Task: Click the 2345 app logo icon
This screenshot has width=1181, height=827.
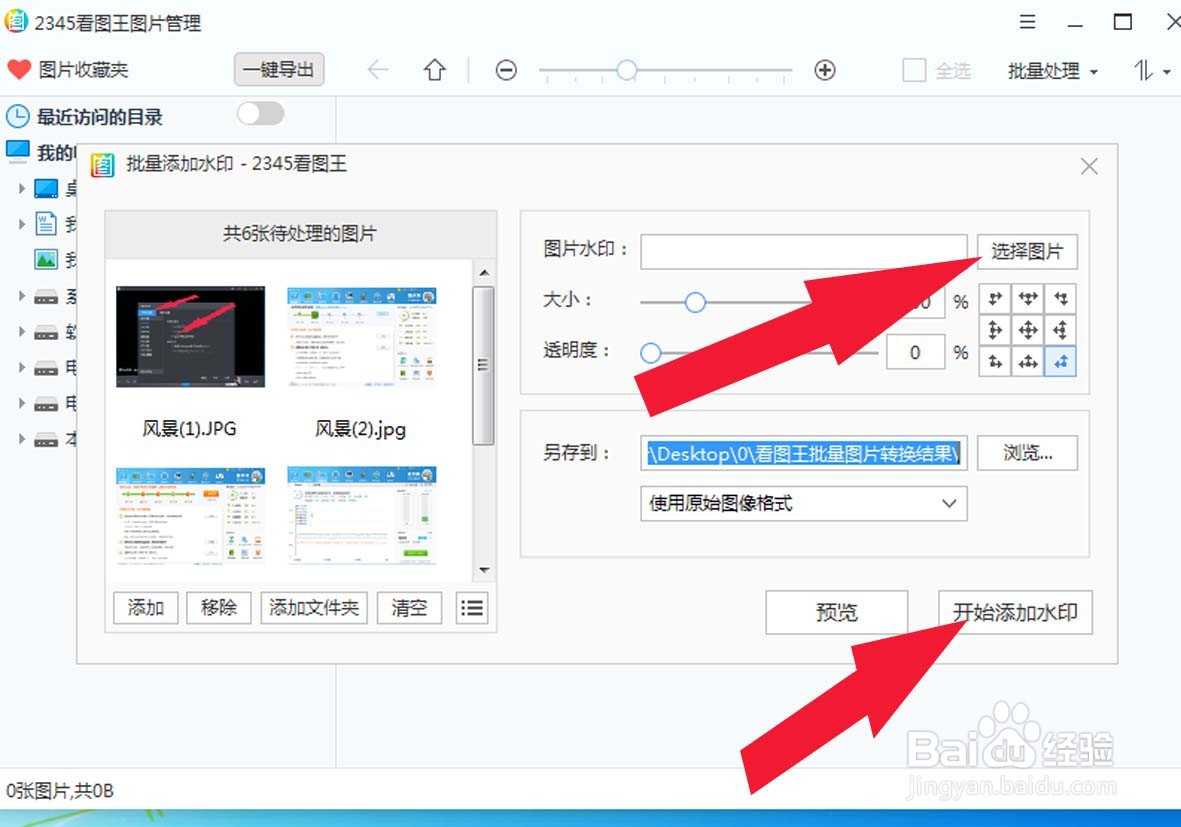Action: [16, 21]
